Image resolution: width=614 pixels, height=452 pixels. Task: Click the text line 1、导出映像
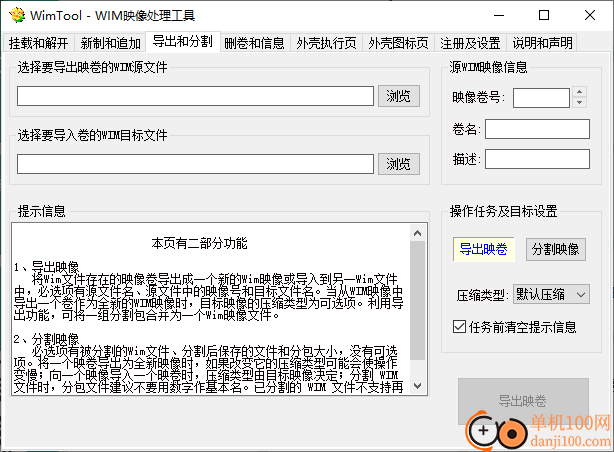[x=47, y=267]
